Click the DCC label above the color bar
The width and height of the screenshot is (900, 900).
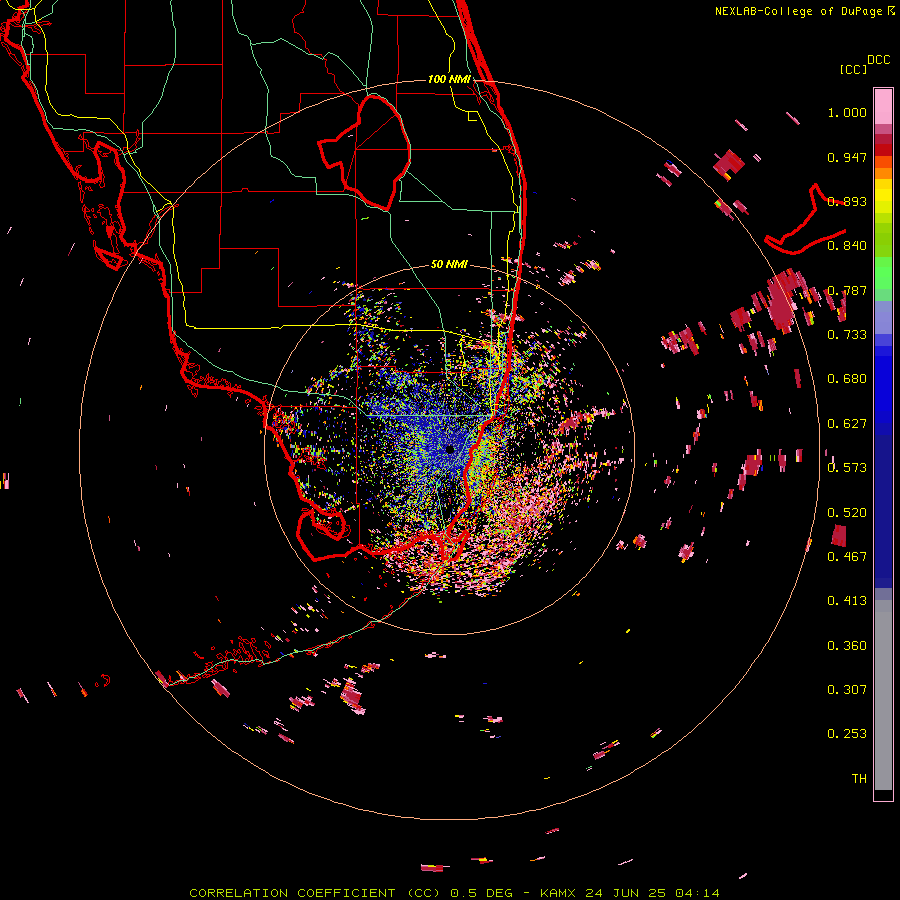point(878,60)
